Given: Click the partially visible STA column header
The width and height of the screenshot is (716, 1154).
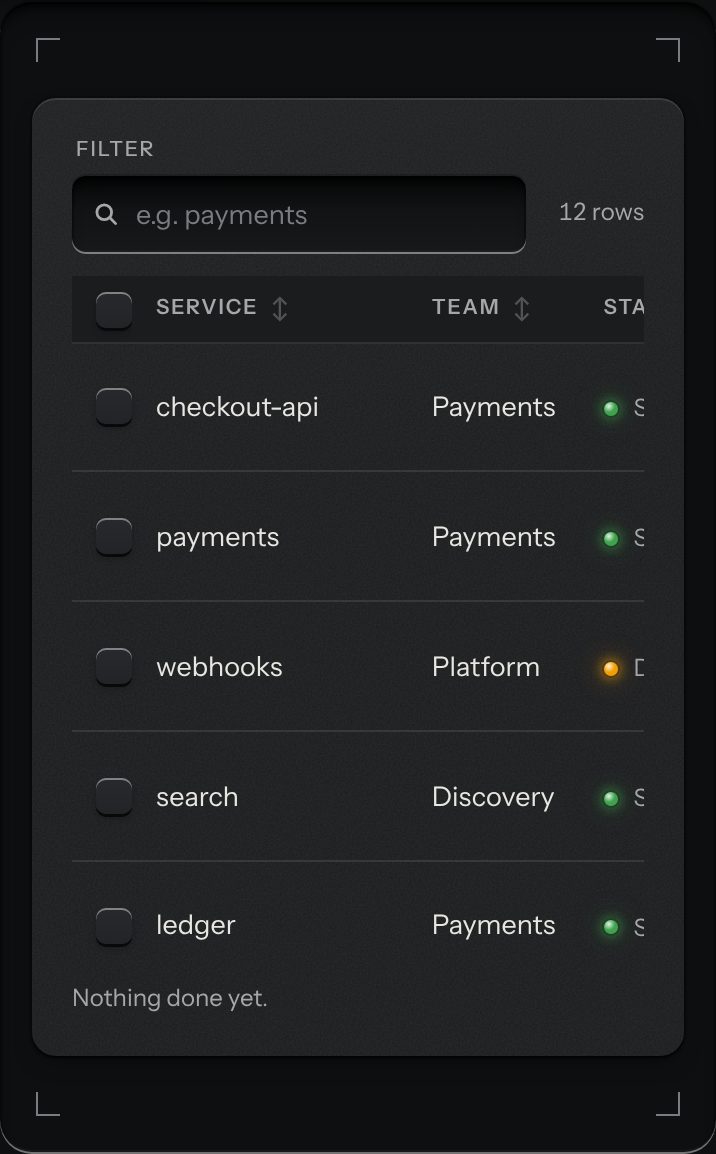Looking at the screenshot, I should (x=623, y=307).
